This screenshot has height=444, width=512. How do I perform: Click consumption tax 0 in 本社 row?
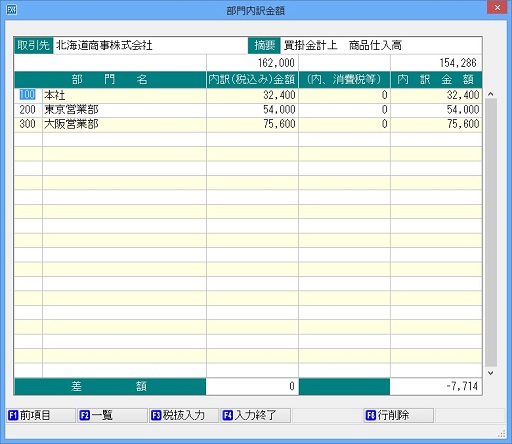(344, 95)
